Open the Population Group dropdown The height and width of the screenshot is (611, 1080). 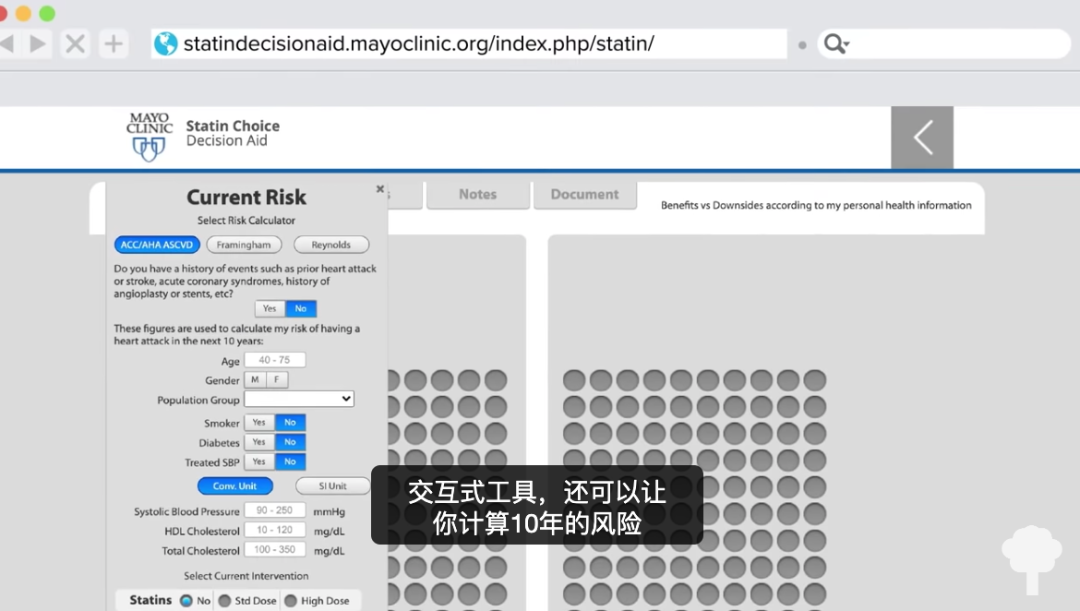tap(300, 399)
